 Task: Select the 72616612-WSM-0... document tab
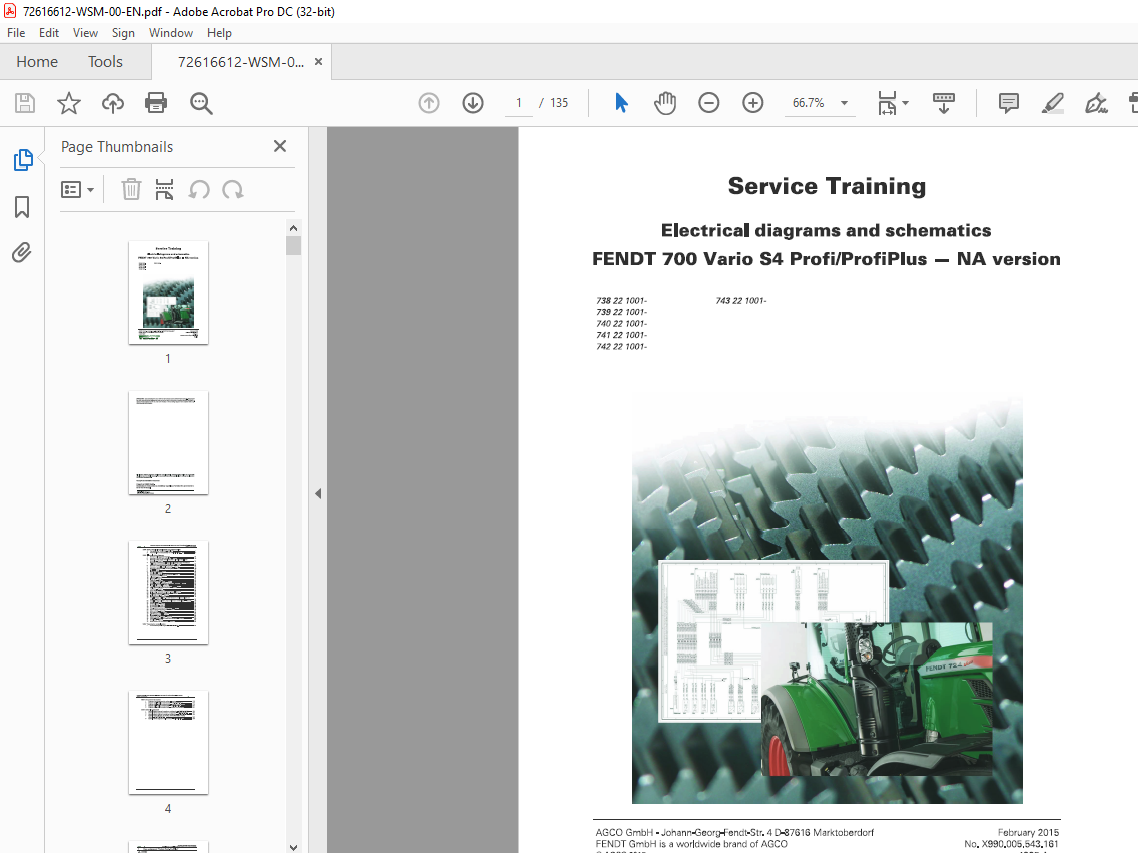(240, 62)
